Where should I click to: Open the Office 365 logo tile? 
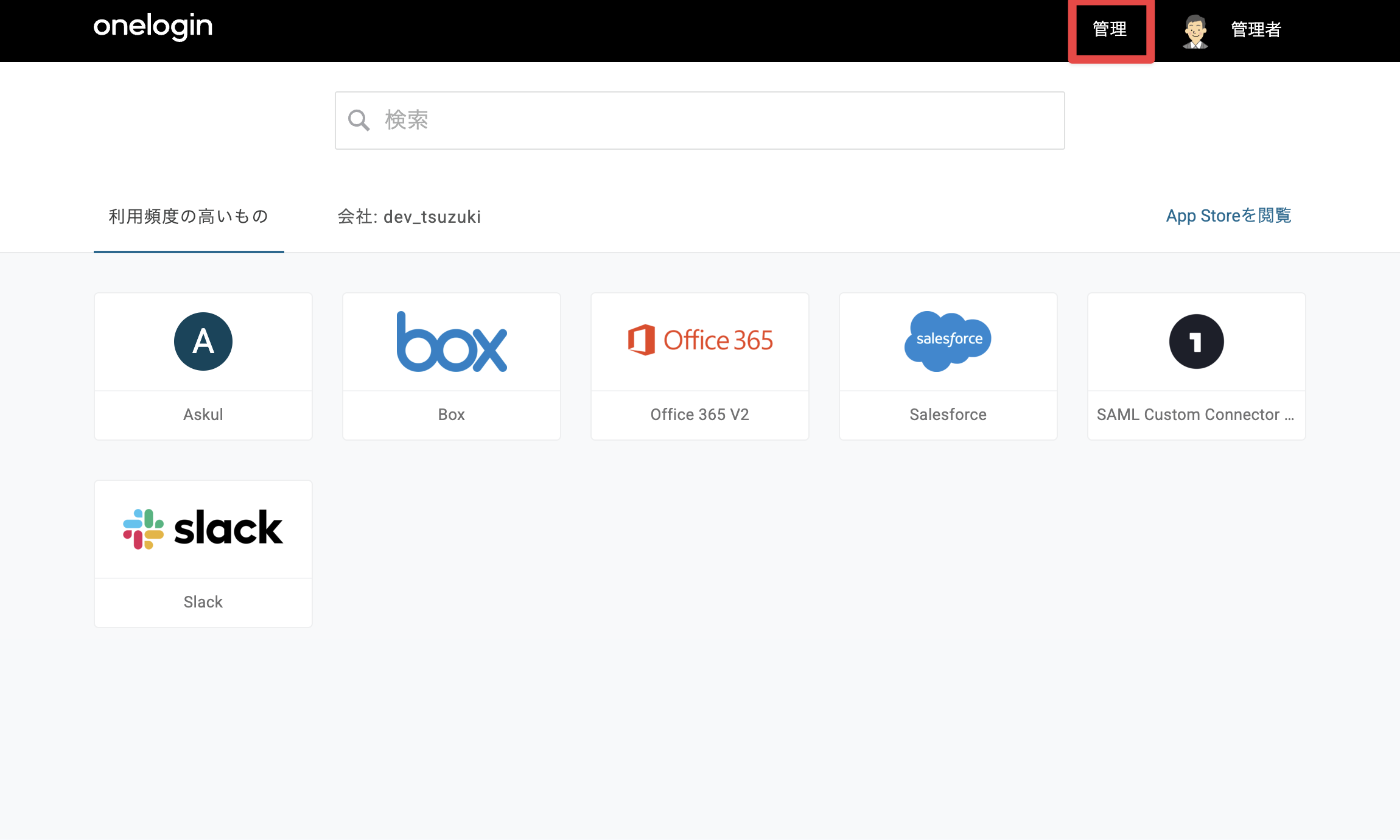(x=700, y=340)
